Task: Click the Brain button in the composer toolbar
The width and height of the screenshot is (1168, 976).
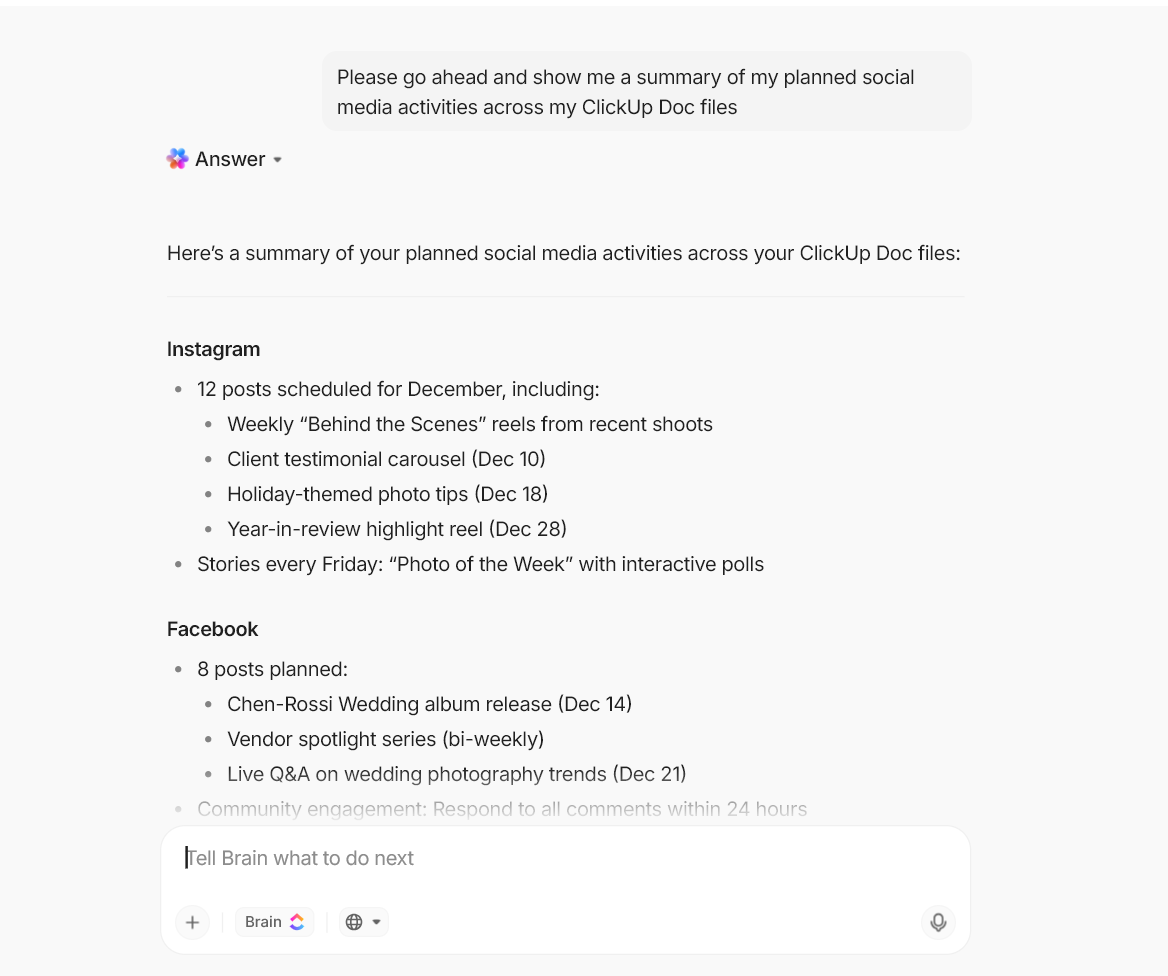Action: point(274,921)
